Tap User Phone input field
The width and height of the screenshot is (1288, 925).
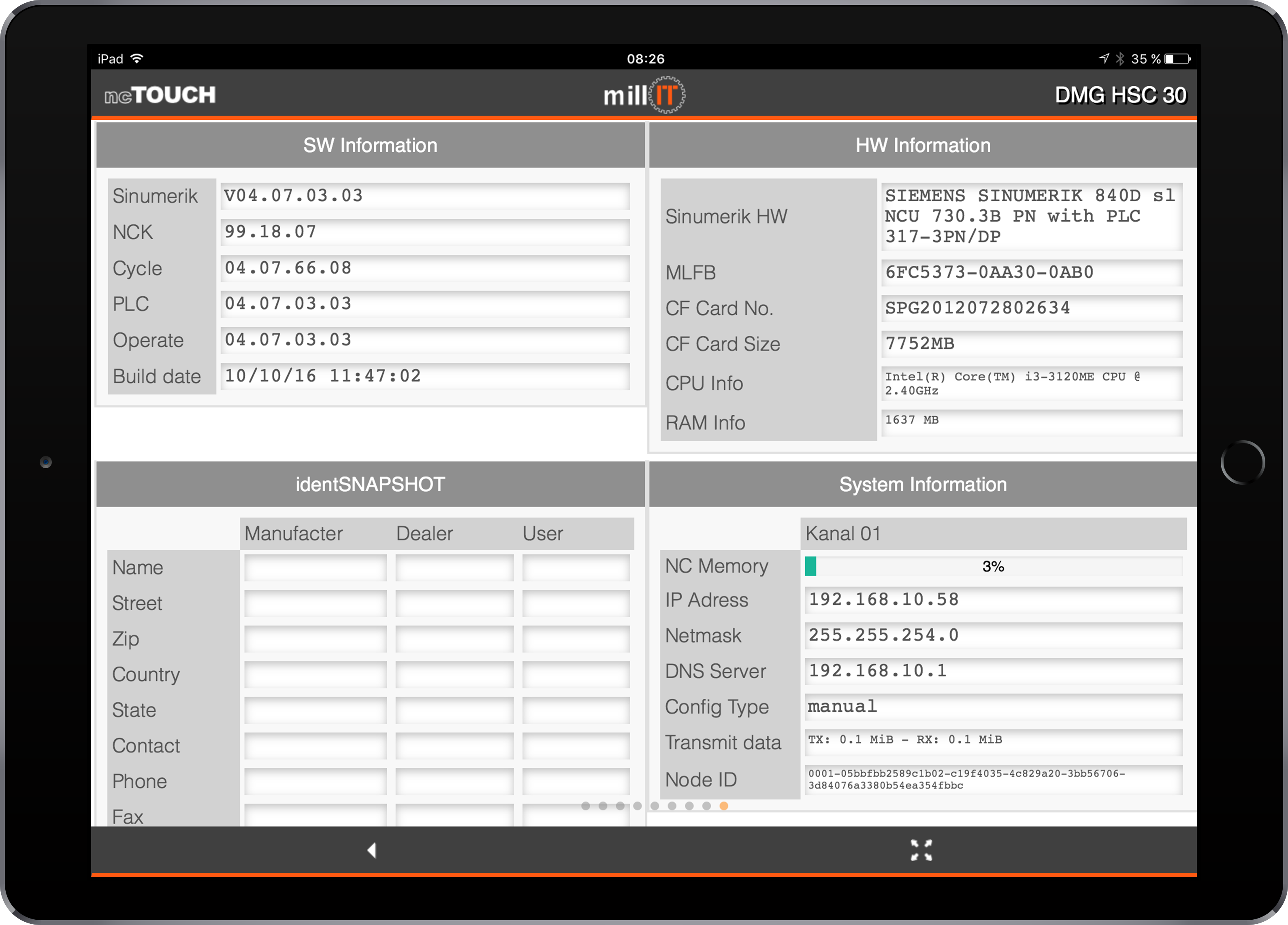click(576, 782)
